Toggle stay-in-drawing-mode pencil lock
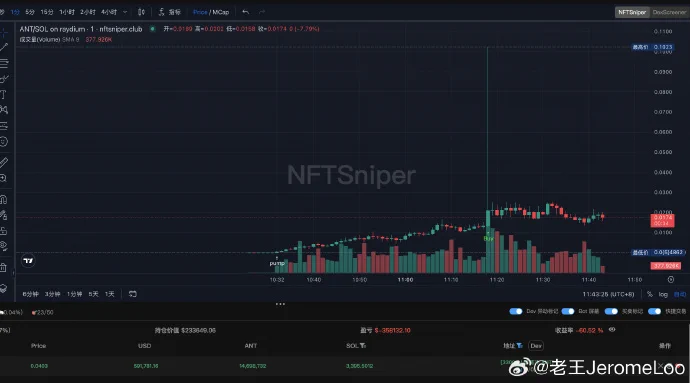This screenshot has width=690, height=383. (4, 215)
